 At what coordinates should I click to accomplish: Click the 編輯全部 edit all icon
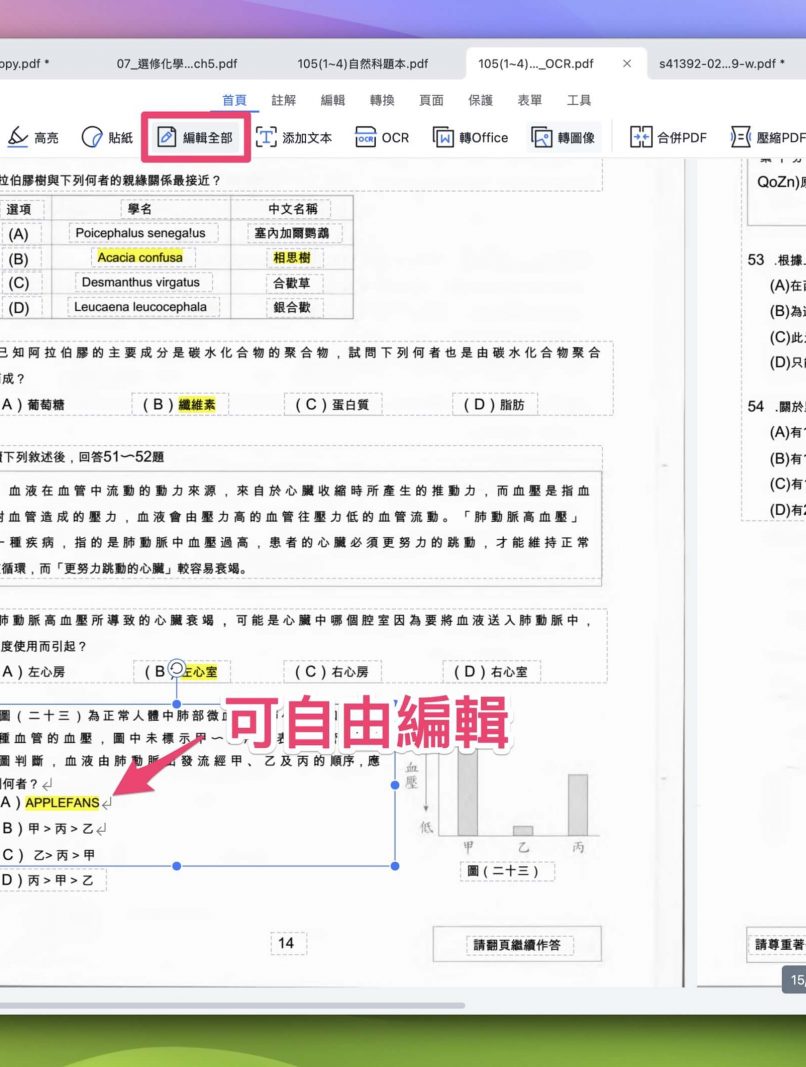(167, 137)
